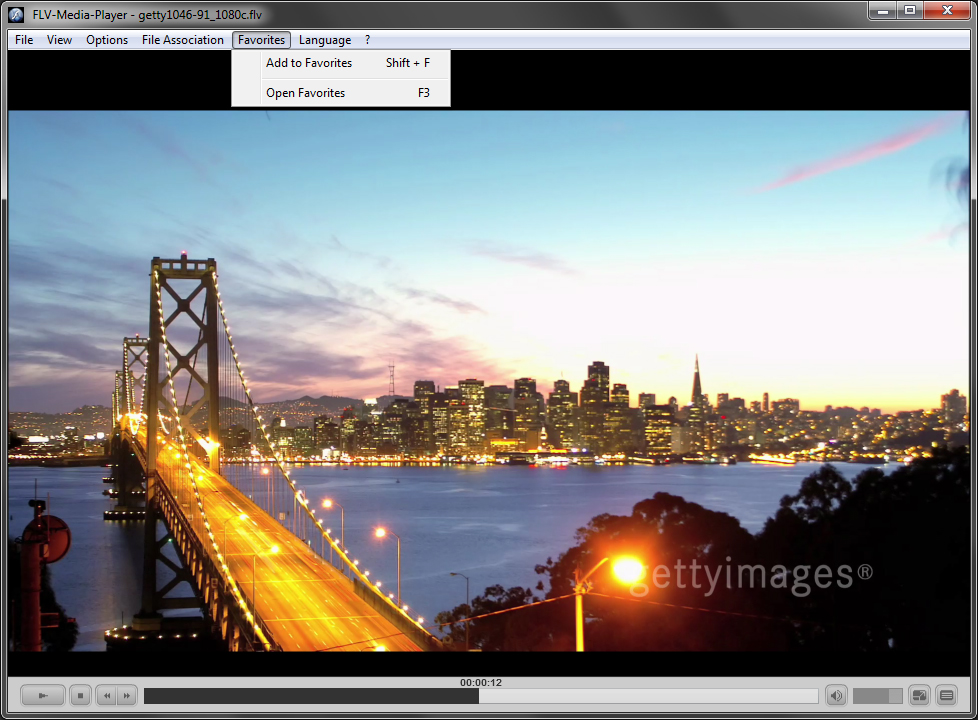This screenshot has height=720, width=978.
Task: Open the playlist panel icon
Action: [946, 695]
